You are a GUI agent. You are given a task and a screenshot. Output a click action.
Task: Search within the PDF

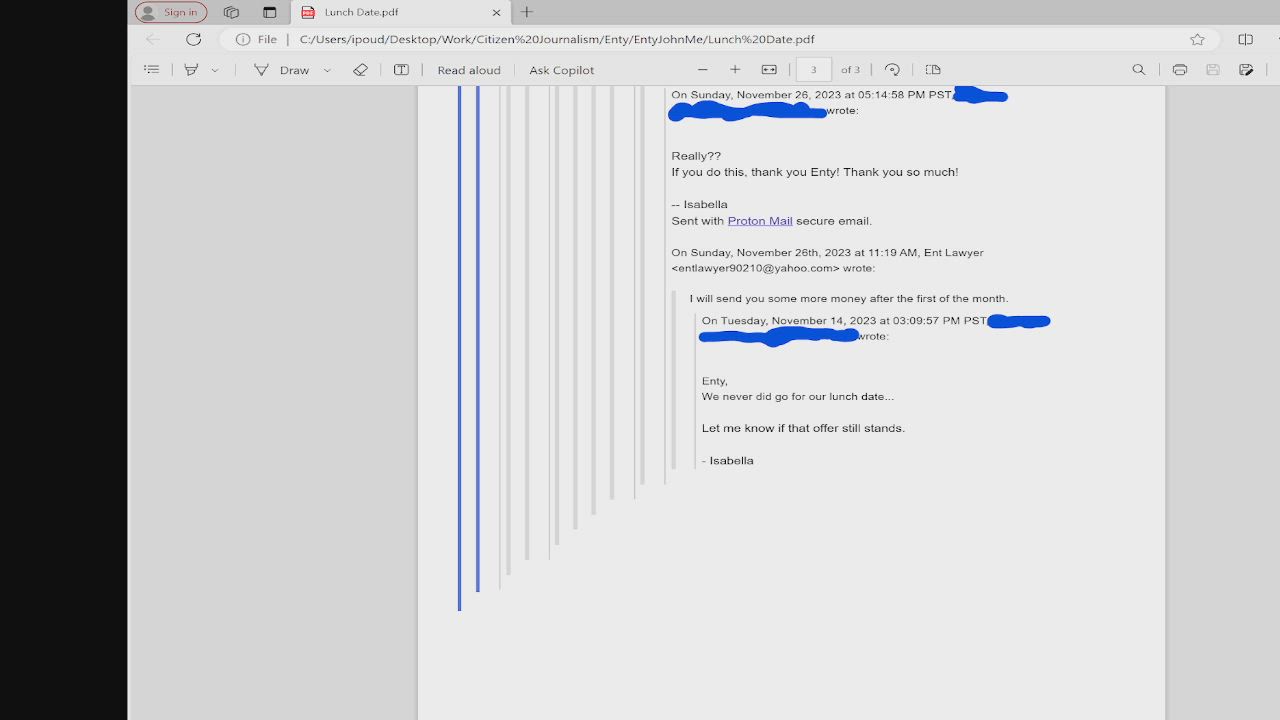tap(1138, 70)
